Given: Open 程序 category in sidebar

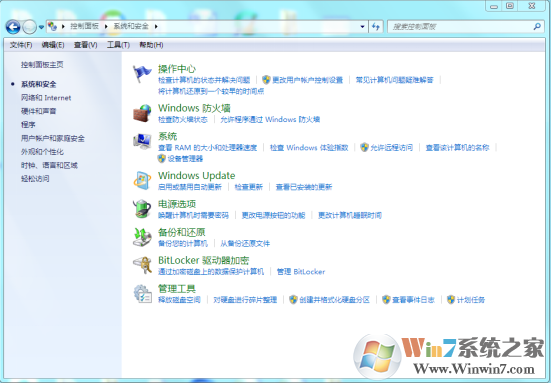Looking at the screenshot, I should (x=28, y=125).
